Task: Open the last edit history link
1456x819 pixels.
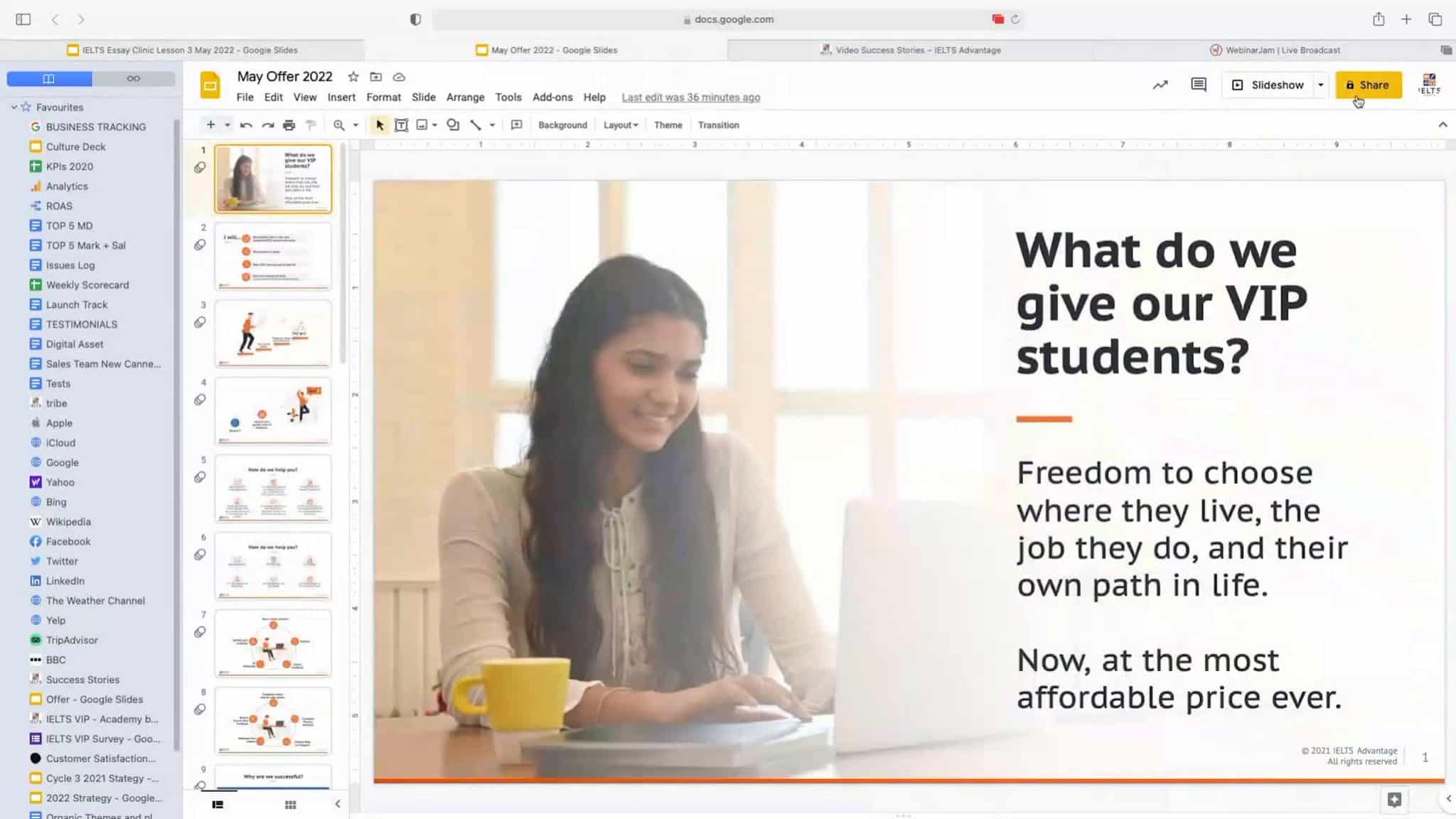Action: tap(690, 97)
